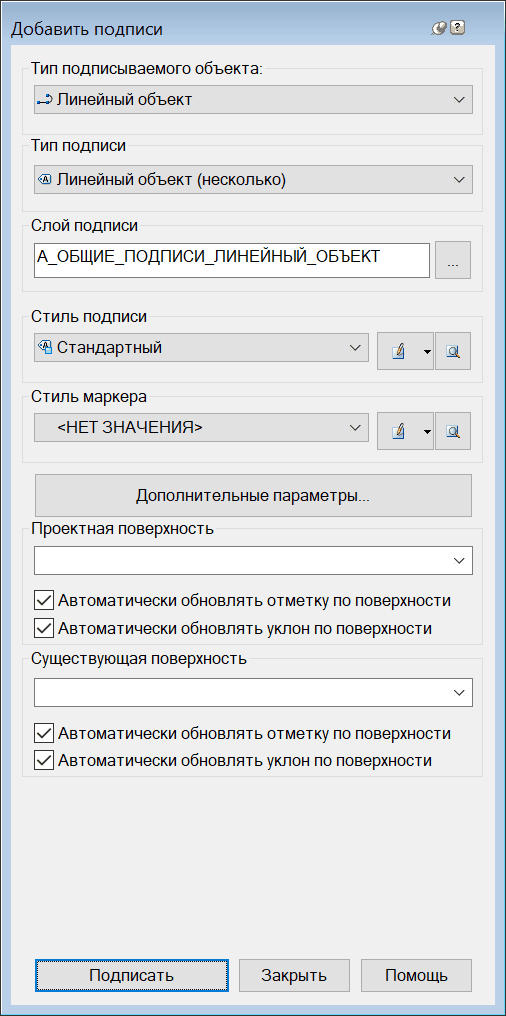Screen dimensions: 506x1016
Task: Open the 'Стандартный' label style dropdown
Action: pos(201,348)
